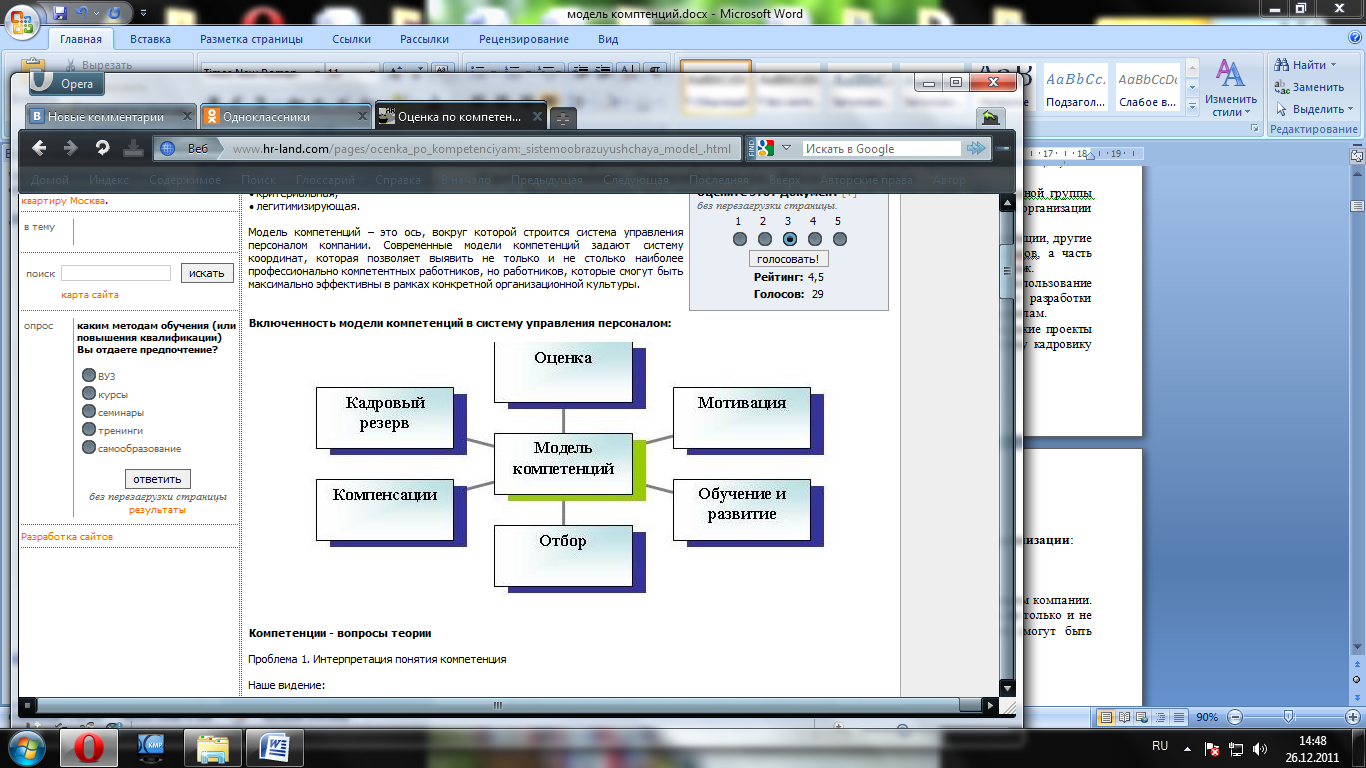Click the ответить poll button
1366x768 pixels.
click(157, 479)
